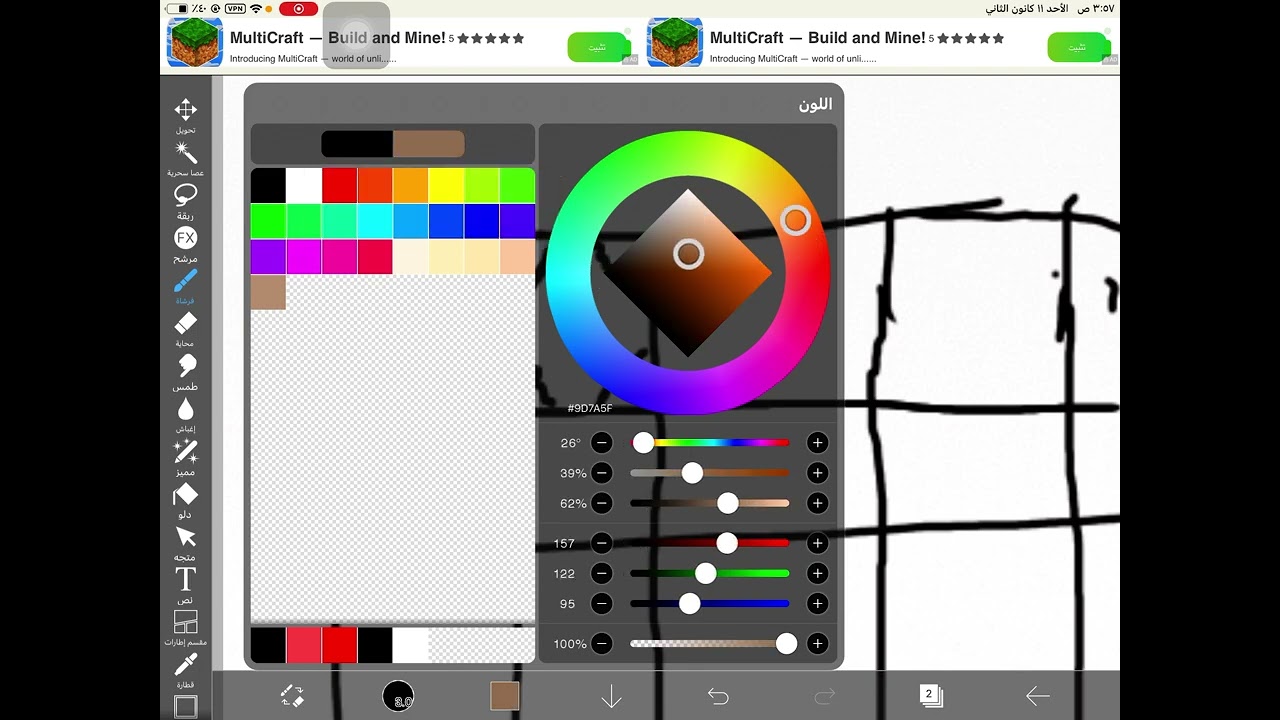1280x720 pixels.
Task: Decrease green value 122 with minus
Action: (601, 573)
